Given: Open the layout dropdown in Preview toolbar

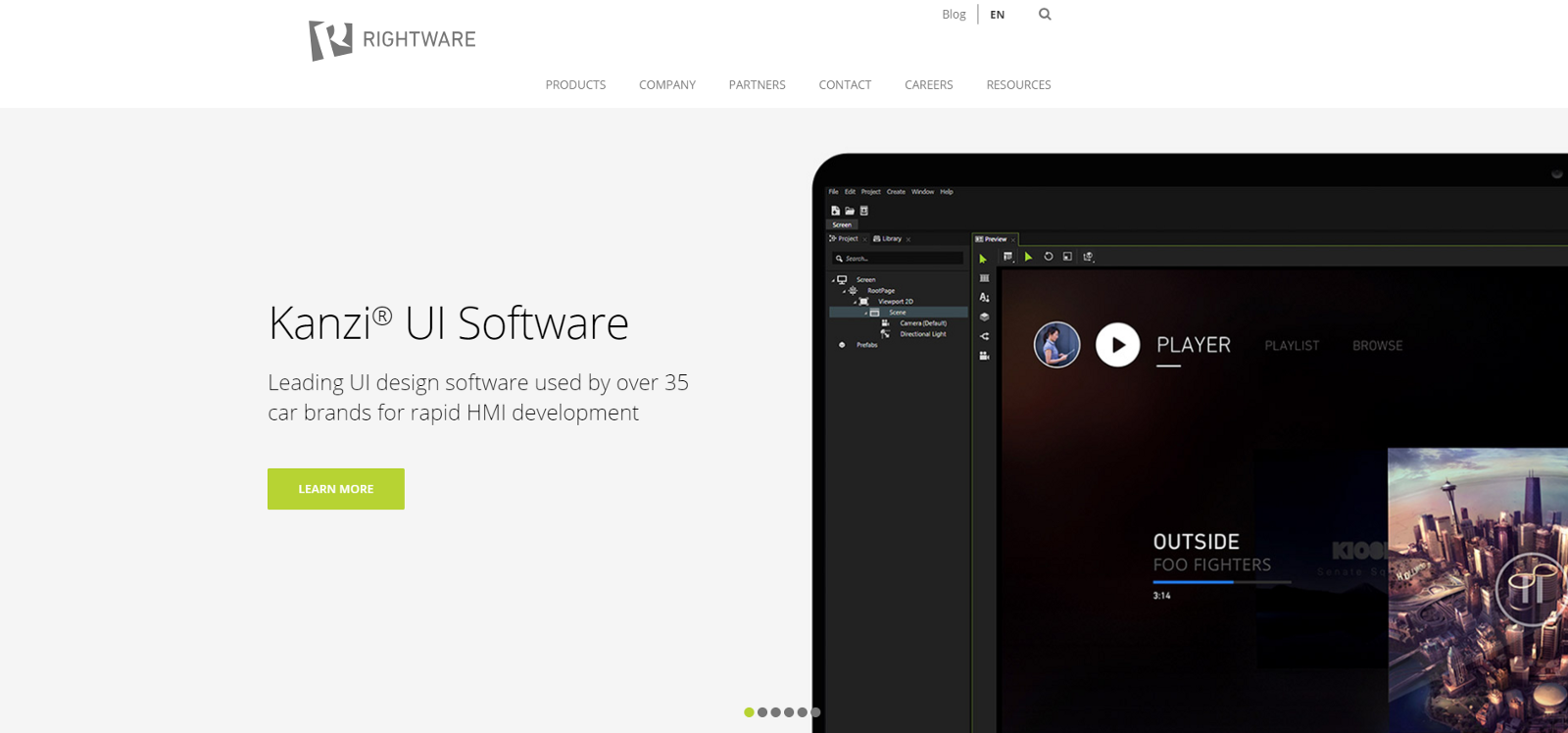Looking at the screenshot, I should click(1008, 257).
